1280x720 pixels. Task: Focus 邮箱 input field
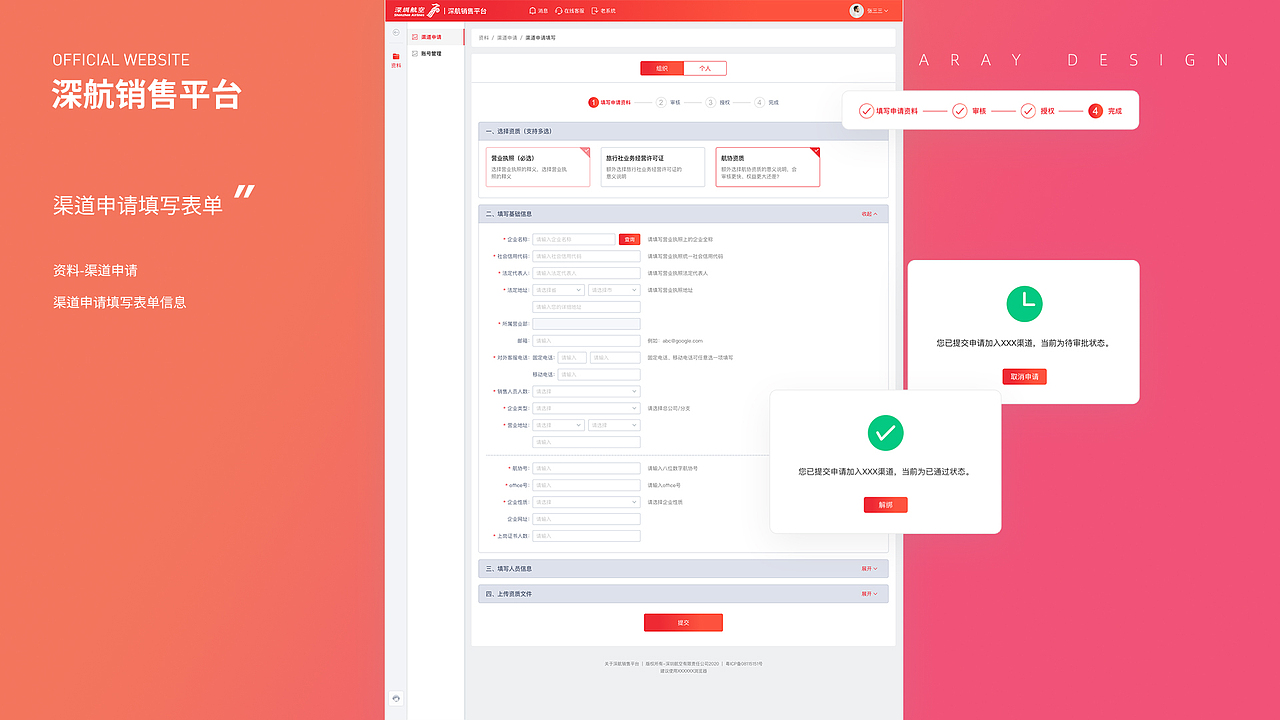point(586,341)
